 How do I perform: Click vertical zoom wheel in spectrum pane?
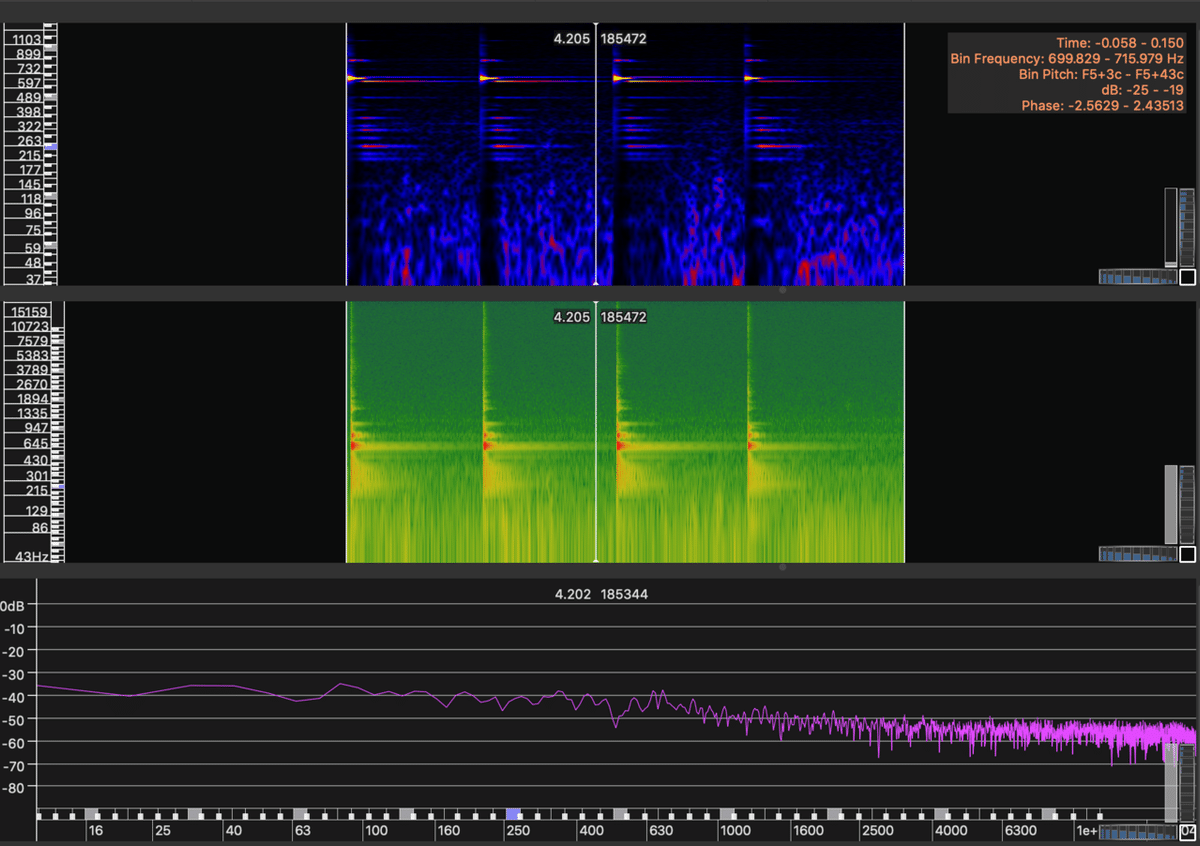1187,782
